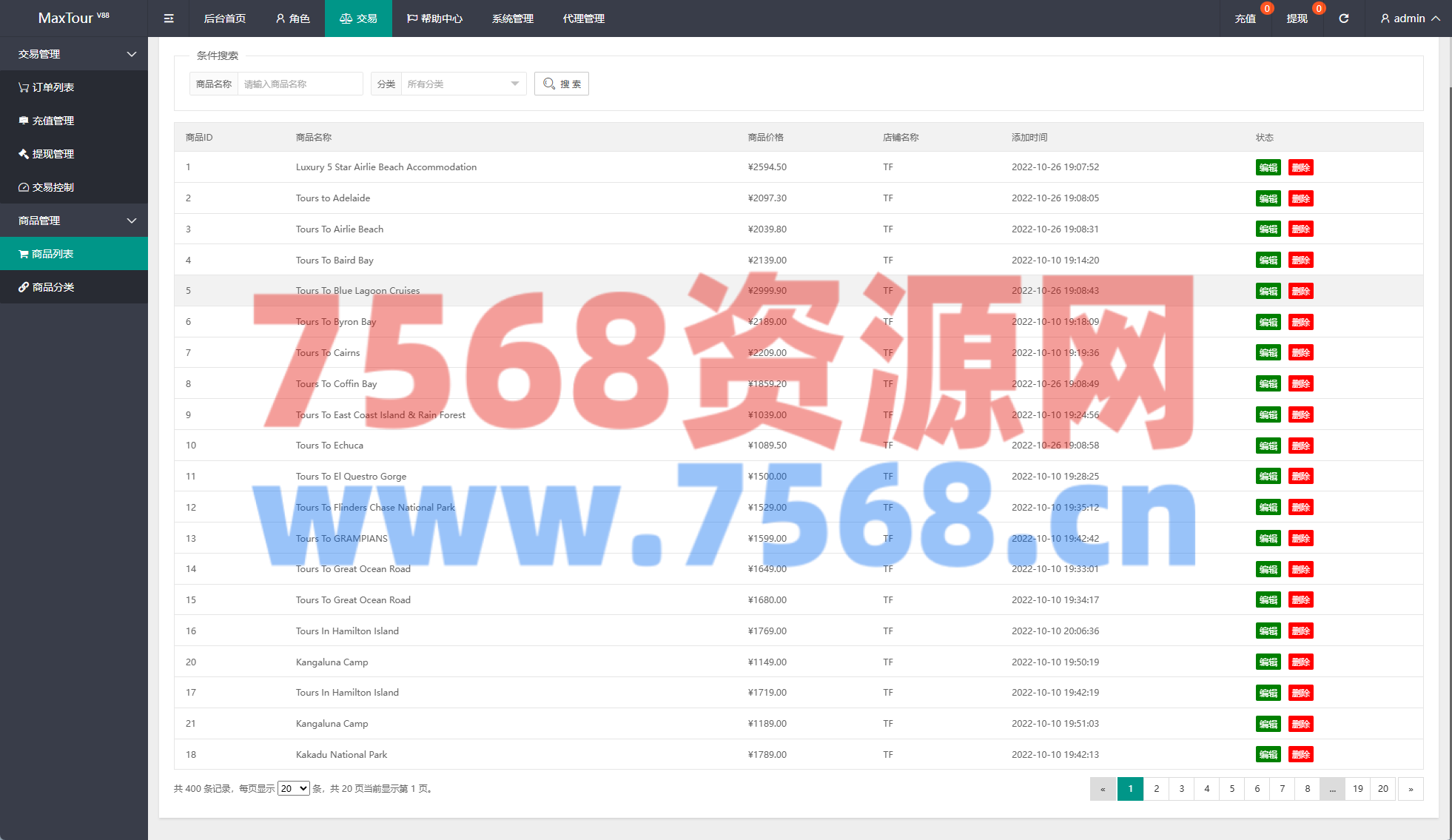Screen dimensions: 1452x840
Task: Go to page 2 of results
Action: [1156, 789]
